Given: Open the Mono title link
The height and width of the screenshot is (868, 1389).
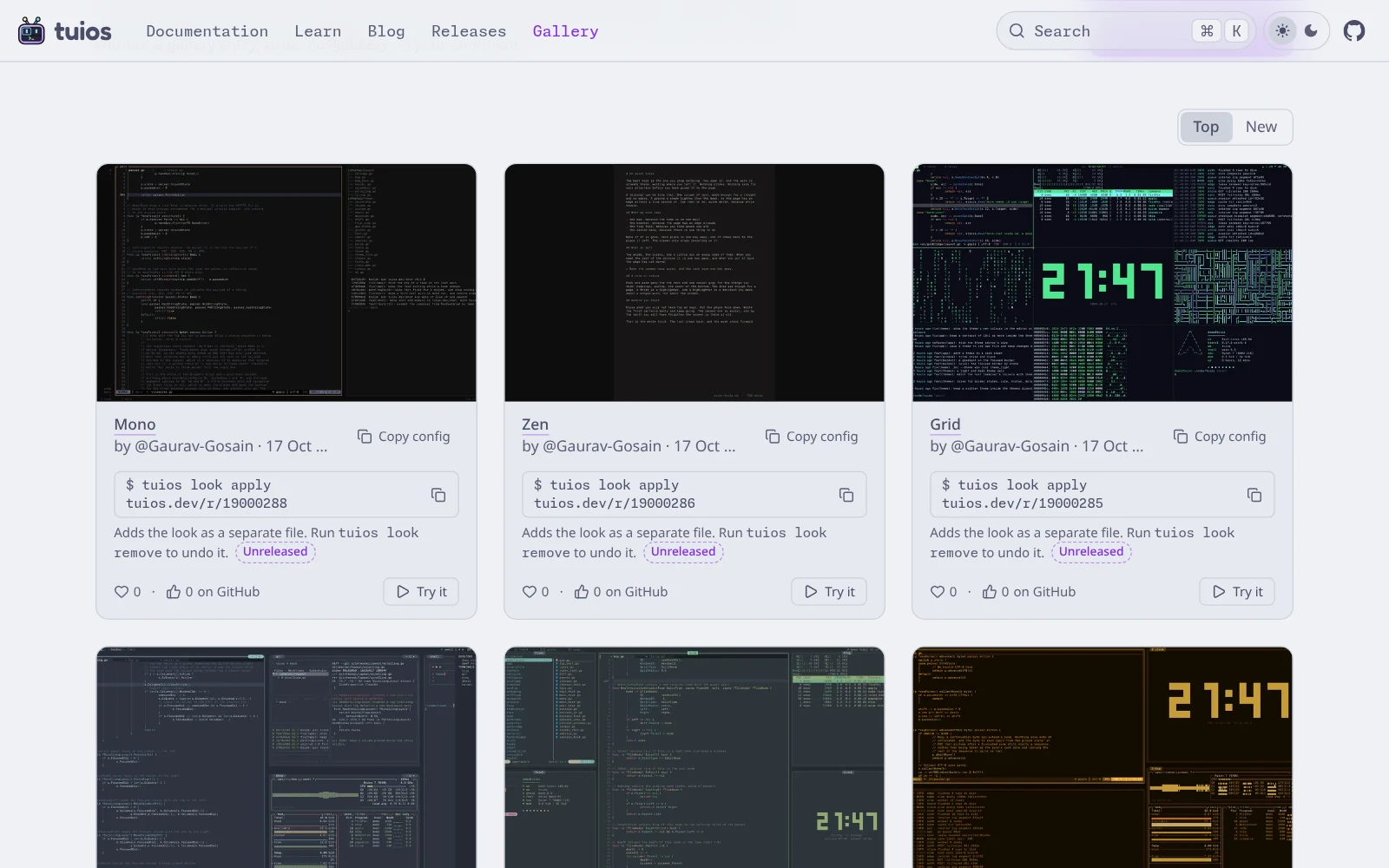Looking at the screenshot, I should coord(135,424).
